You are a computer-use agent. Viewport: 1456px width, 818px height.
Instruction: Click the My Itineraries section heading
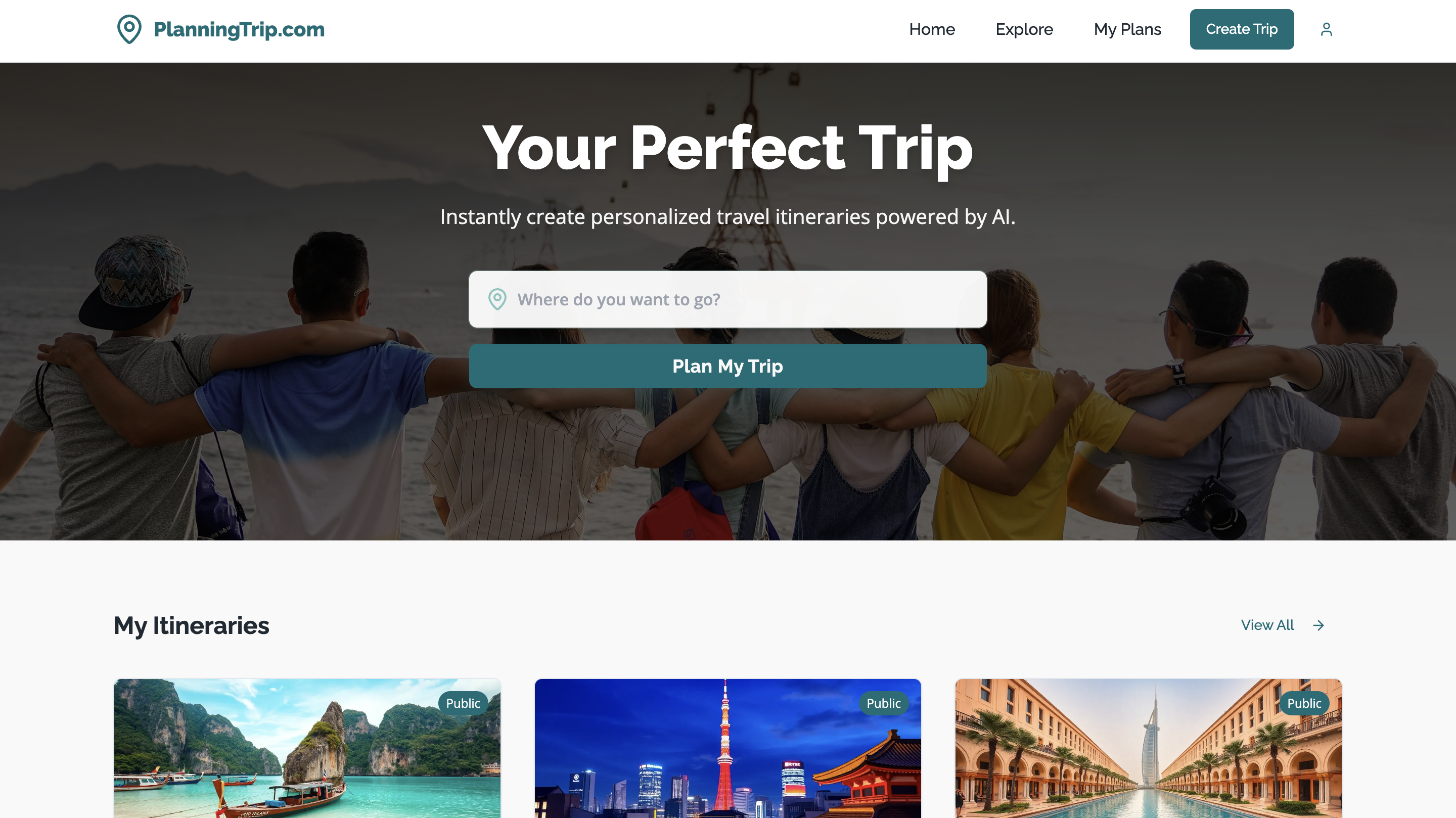[x=191, y=626]
